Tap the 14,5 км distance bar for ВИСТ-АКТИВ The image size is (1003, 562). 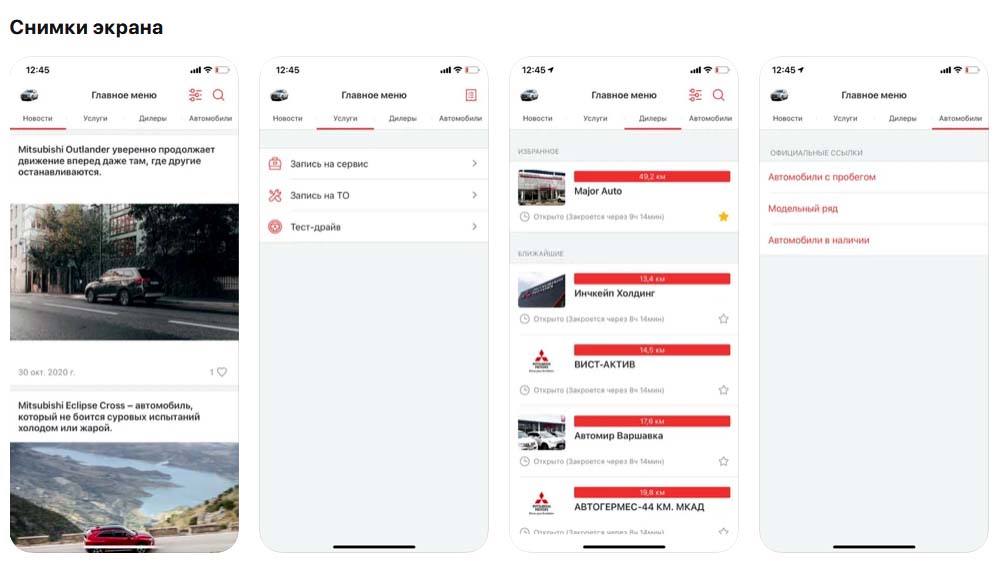(x=652, y=350)
